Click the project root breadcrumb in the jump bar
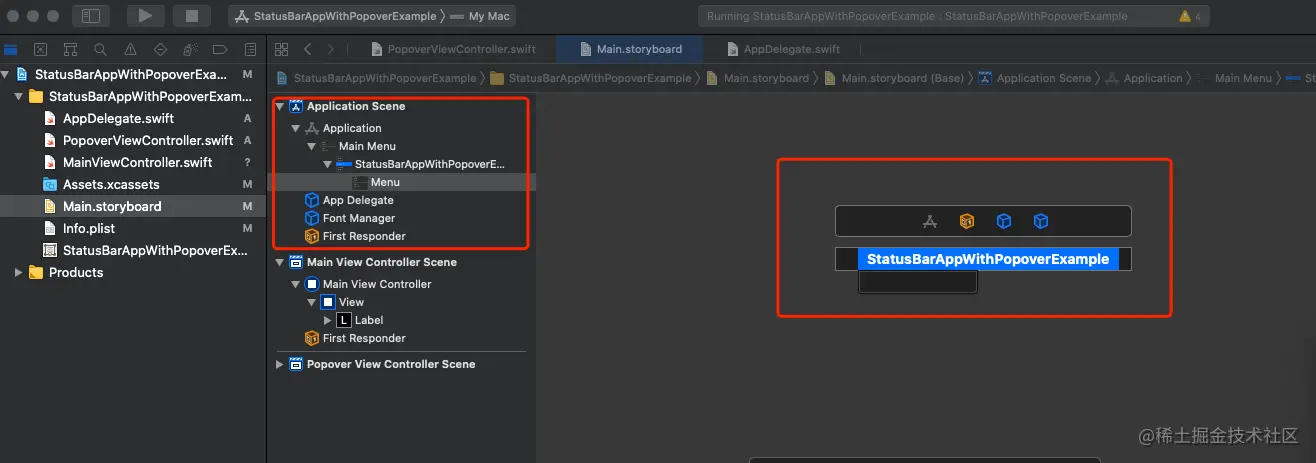Screen dimensions: 1316x463 click(375, 78)
